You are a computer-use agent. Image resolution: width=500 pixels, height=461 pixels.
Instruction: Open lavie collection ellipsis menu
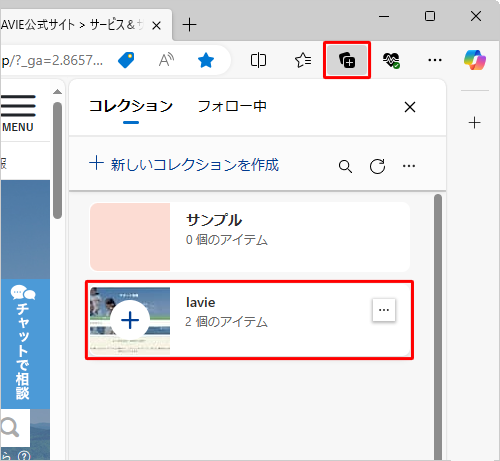click(x=384, y=310)
